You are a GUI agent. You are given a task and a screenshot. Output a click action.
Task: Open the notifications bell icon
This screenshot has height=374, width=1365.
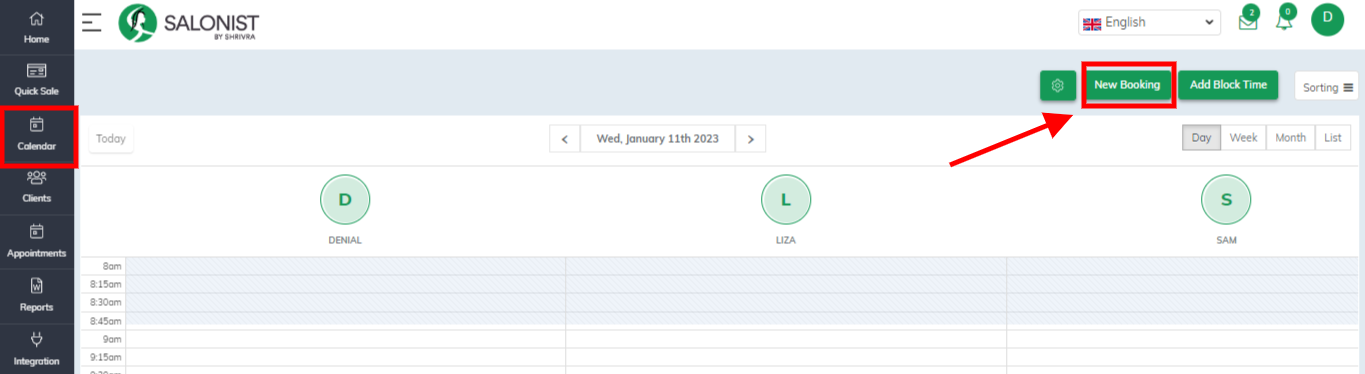point(1284,20)
